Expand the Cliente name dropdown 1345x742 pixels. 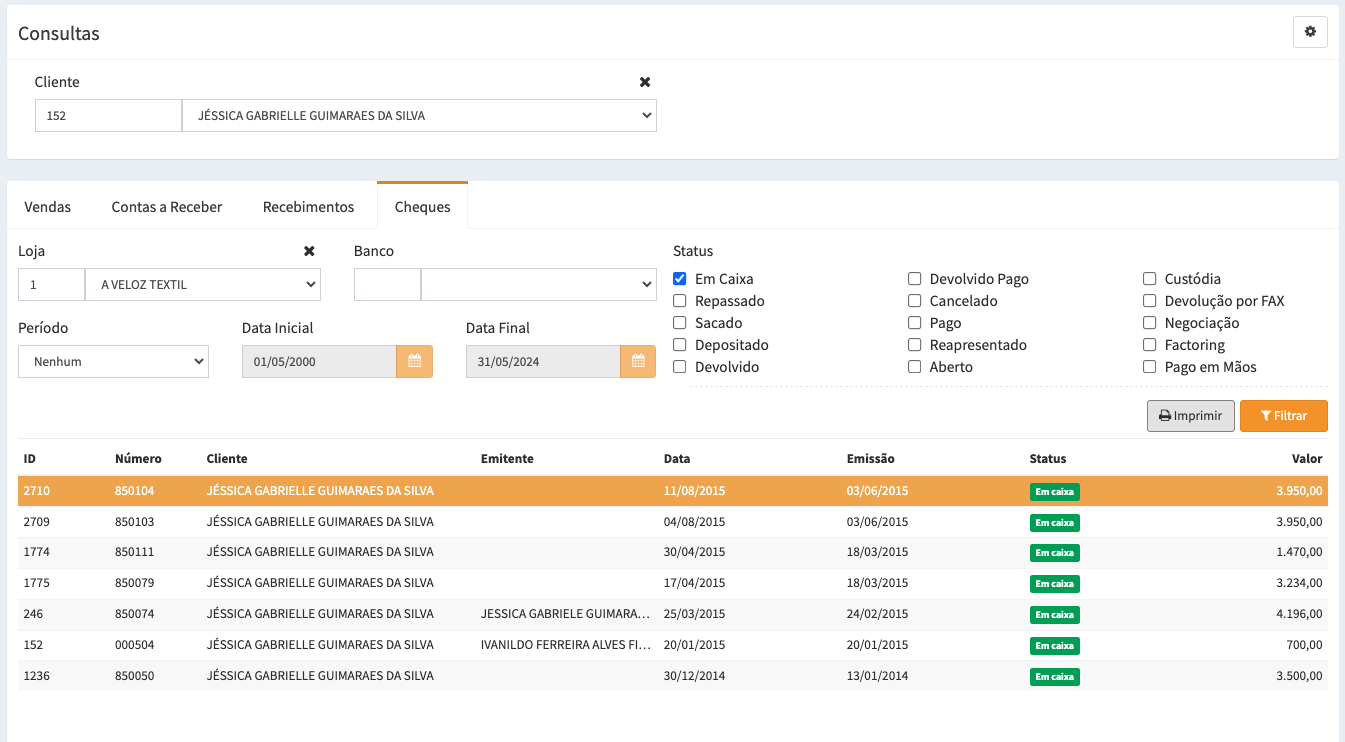[x=418, y=116]
